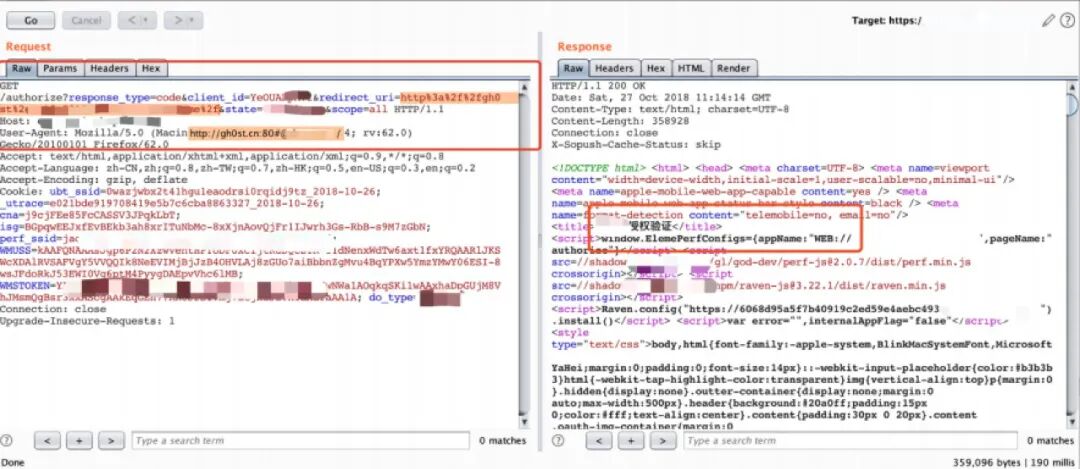
Task: Switch to Response Render tab
Action: pyautogui.click(x=734, y=68)
